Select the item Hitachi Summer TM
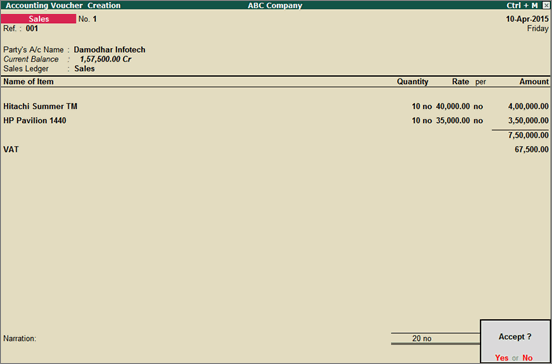Viewport: 552px width, 364px height. point(40,106)
